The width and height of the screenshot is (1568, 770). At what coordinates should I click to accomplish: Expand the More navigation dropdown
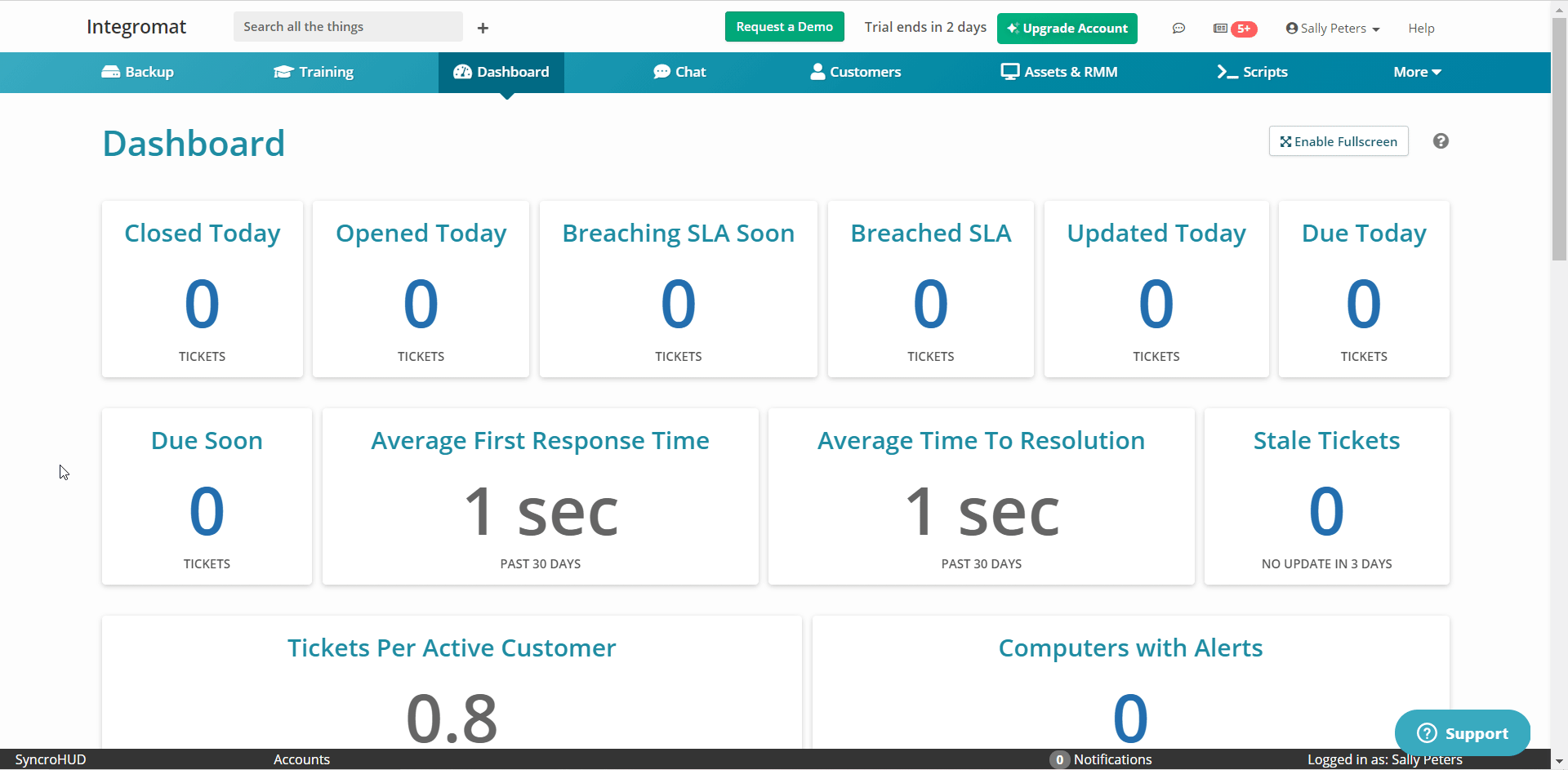tap(1417, 72)
